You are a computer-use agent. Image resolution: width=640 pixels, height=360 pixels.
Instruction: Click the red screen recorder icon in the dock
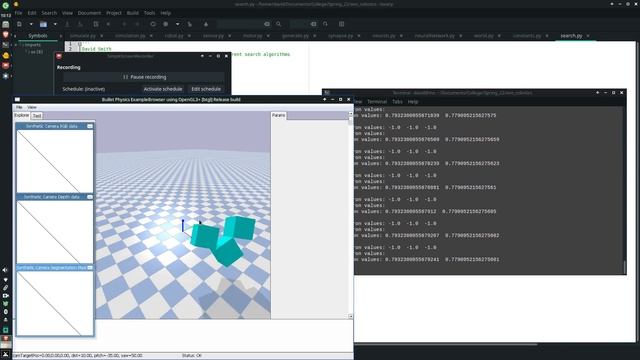[6, 65]
